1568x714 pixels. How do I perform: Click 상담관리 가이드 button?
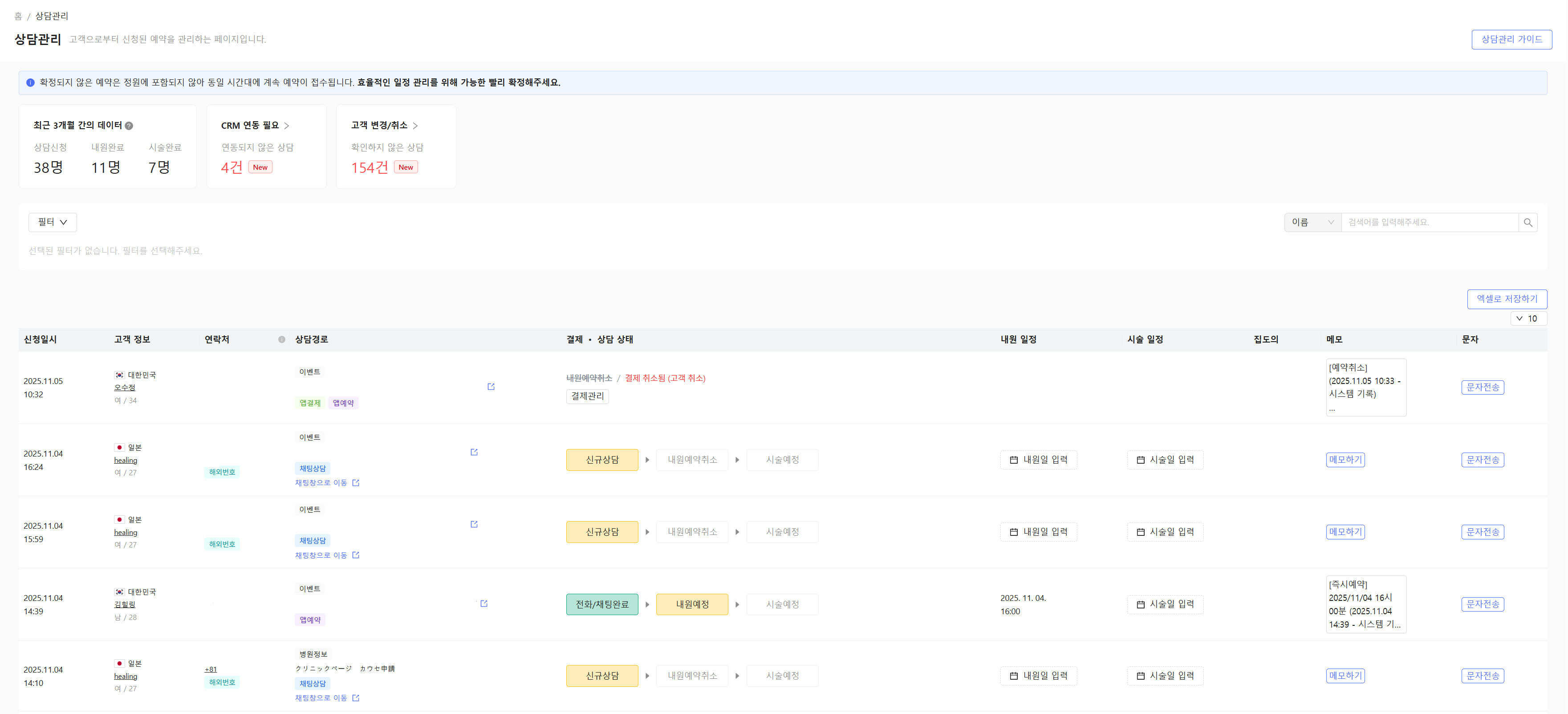tap(1511, 39)
